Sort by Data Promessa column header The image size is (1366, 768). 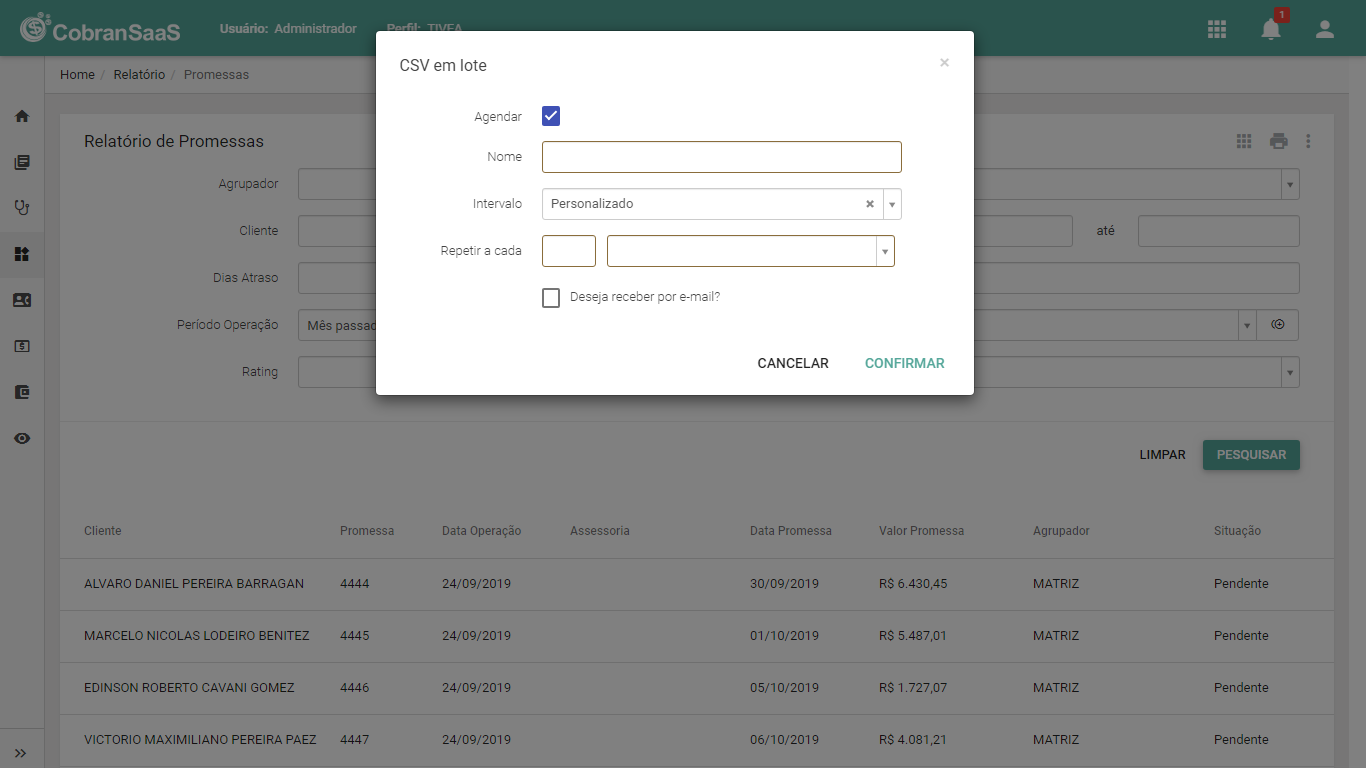point(791,531)
